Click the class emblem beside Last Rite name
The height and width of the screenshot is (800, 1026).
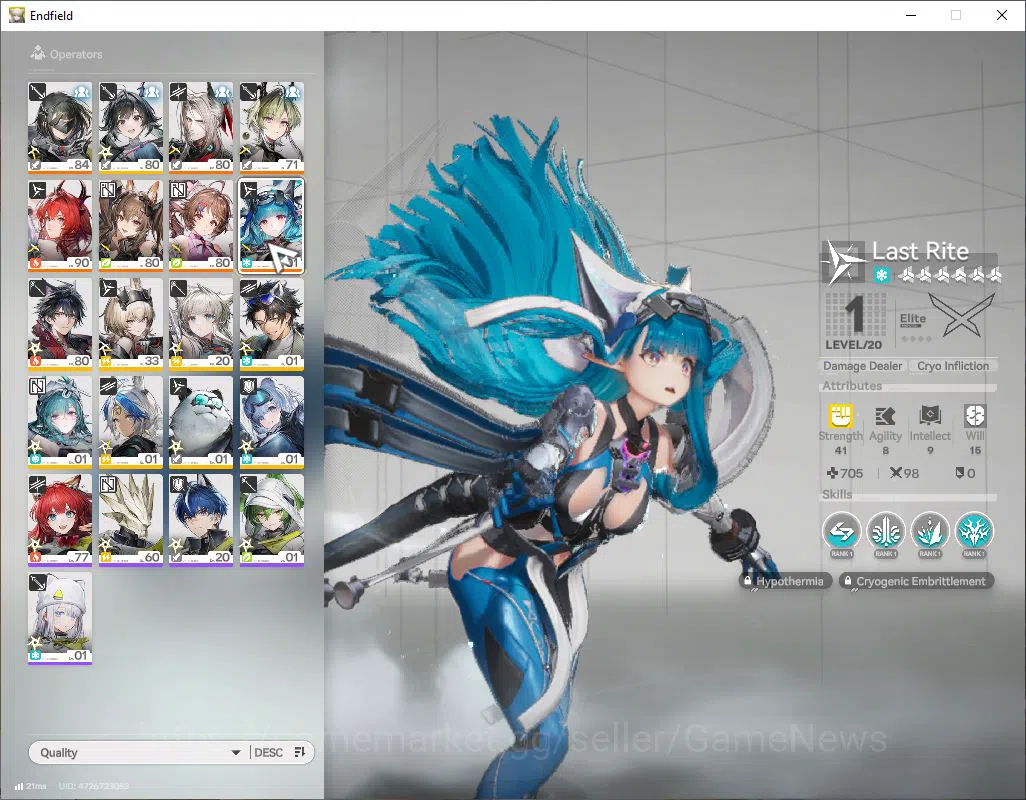(x=843, y=262)
